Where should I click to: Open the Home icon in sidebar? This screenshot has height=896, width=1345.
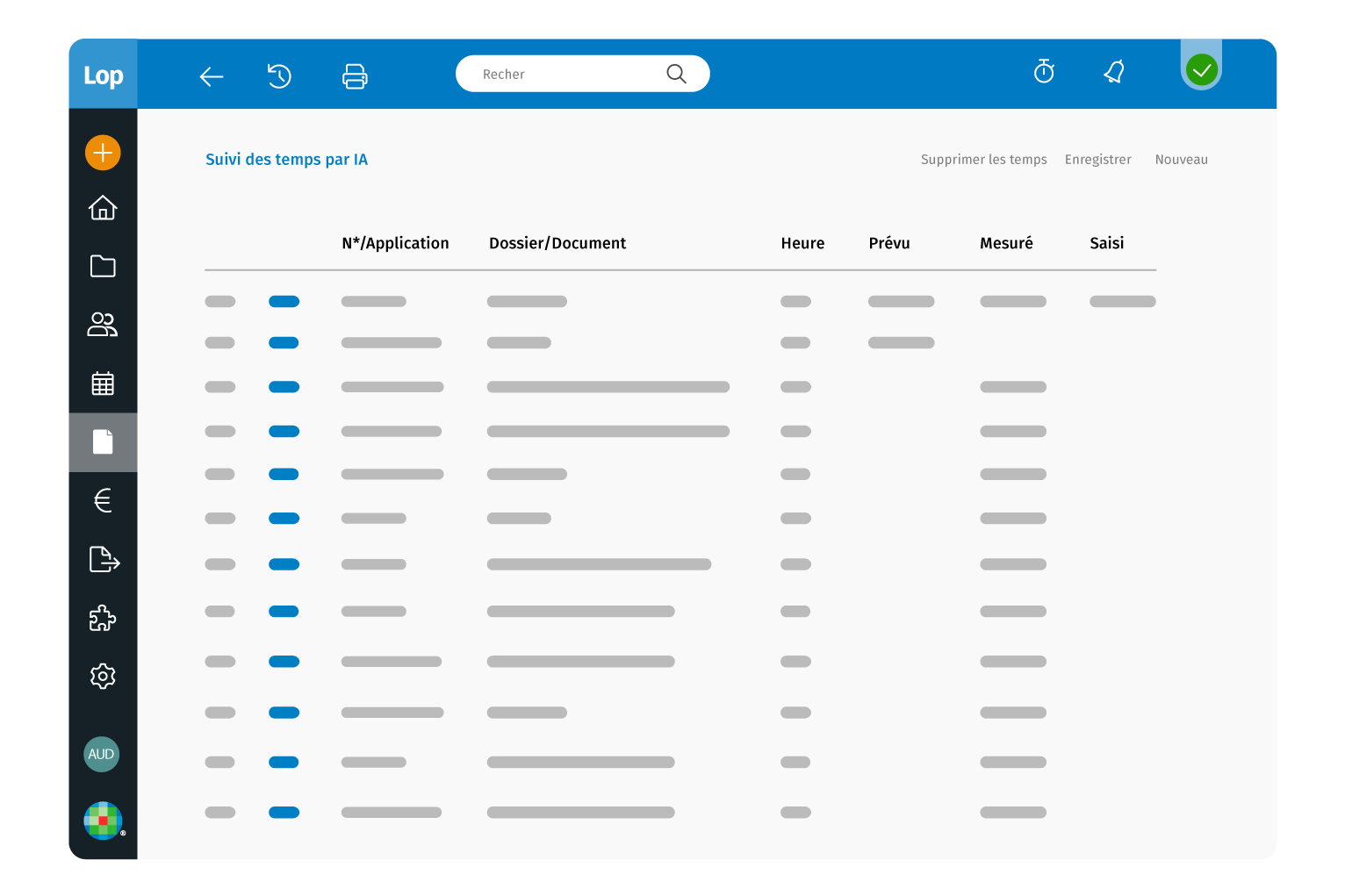click(x=103, y=208)
